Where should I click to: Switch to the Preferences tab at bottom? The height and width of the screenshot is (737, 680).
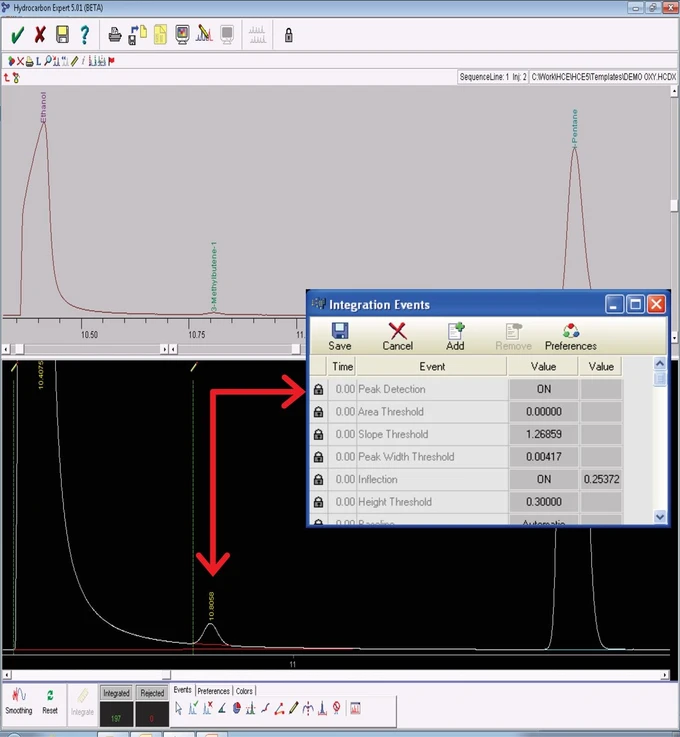point(213,691)
